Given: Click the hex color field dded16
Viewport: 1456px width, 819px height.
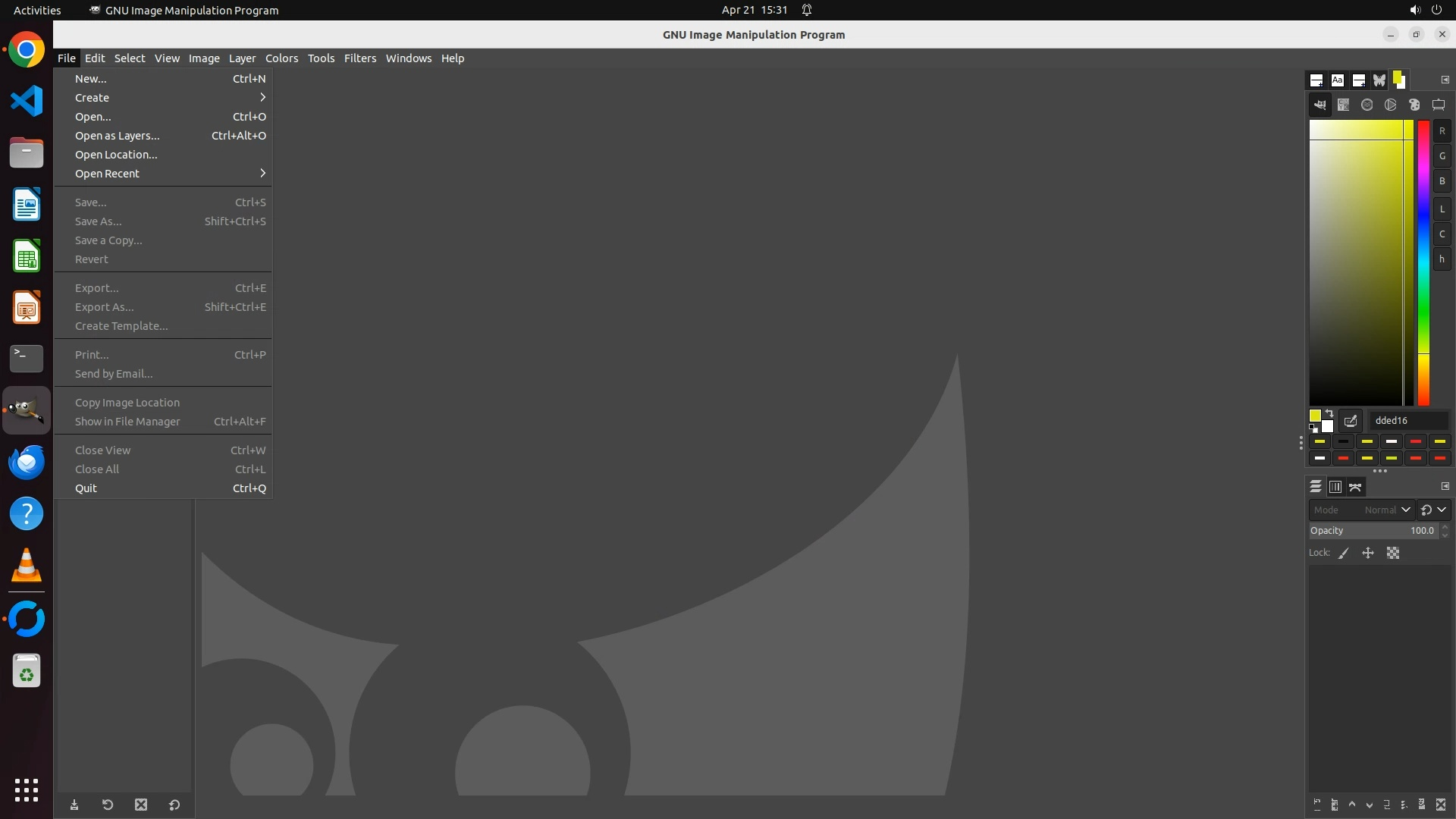Looking at the screenshot, I should pos(1408,421).
